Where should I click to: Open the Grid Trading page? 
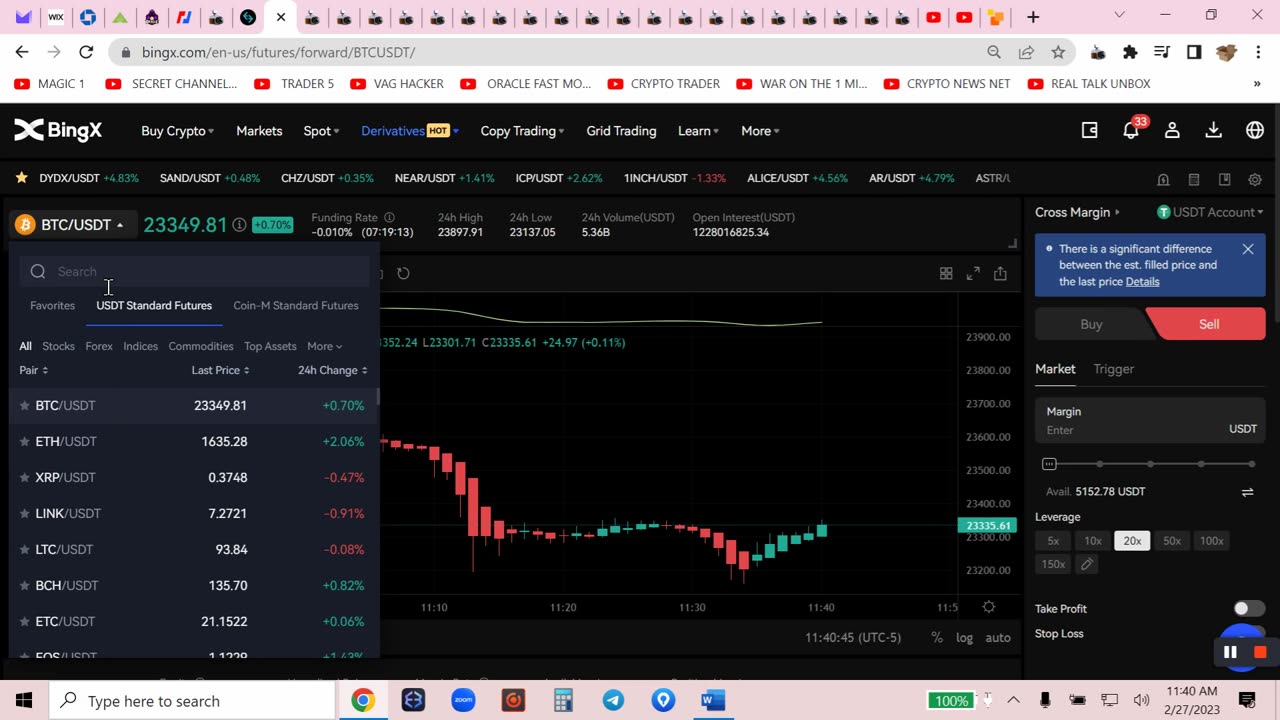621,131
